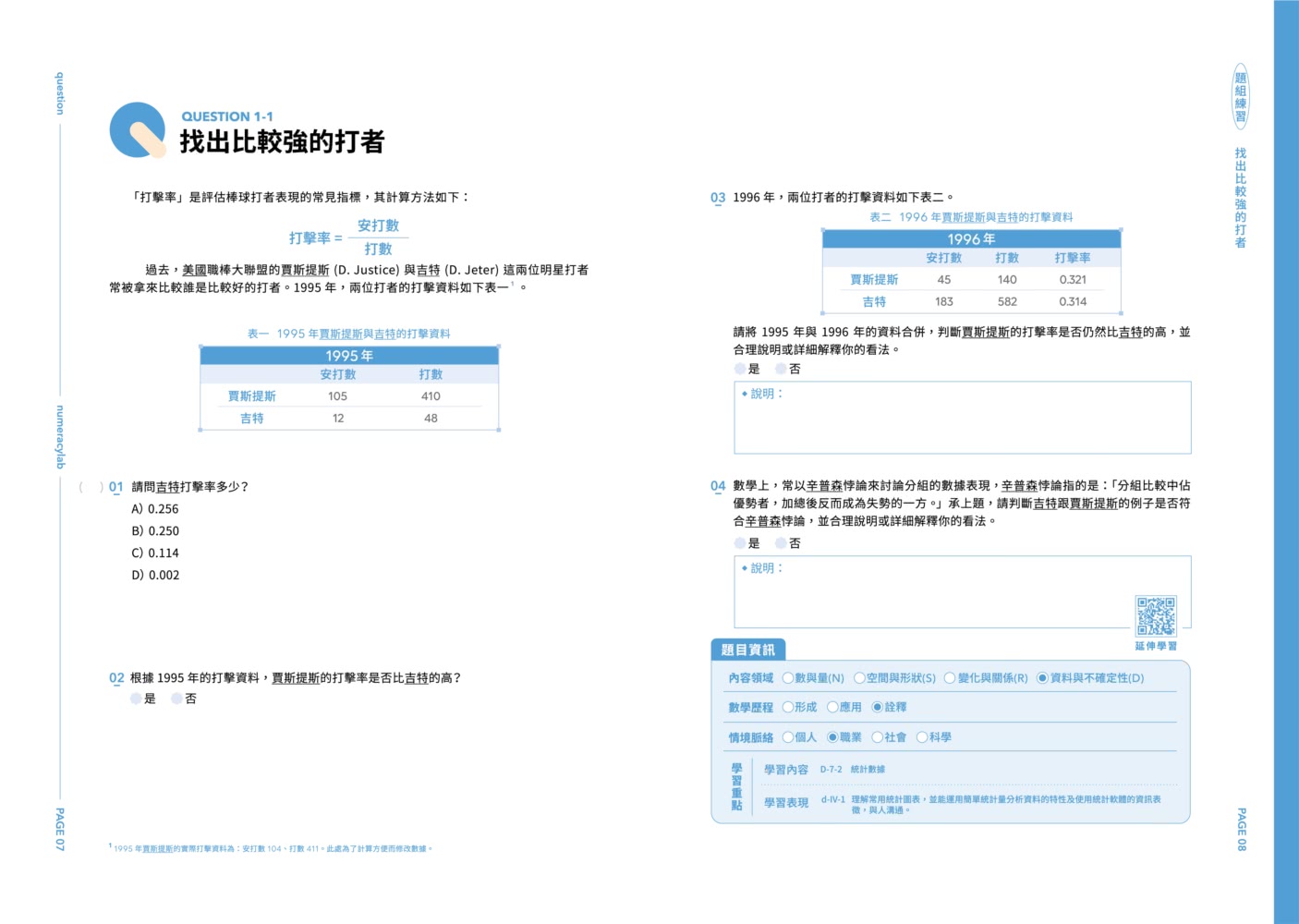1299x924 pixels.
Task: Click the 延伸學習 label
Action: pyautogui.click(x=1156, y=646)
